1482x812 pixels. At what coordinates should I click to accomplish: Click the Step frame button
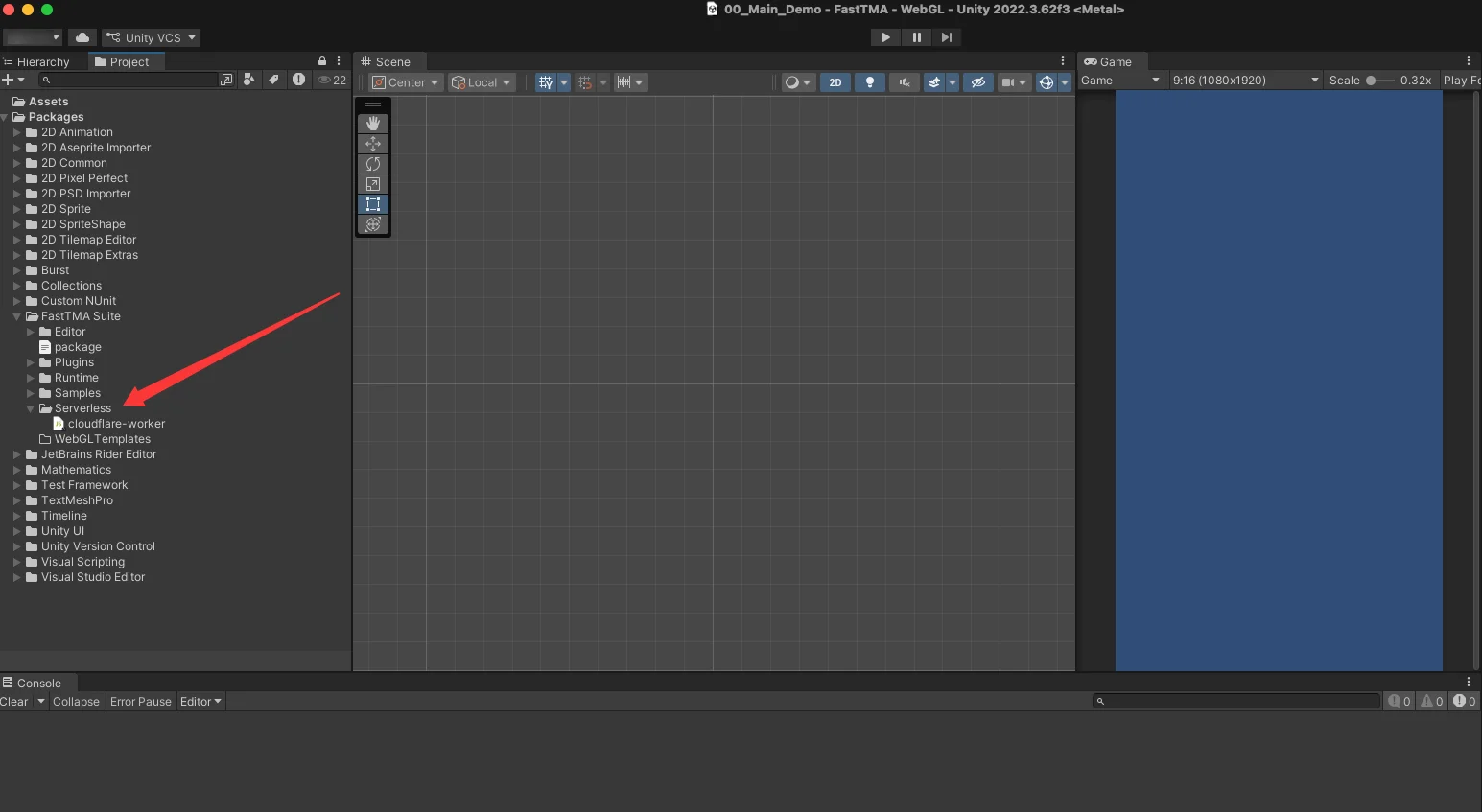click(947, 37)
